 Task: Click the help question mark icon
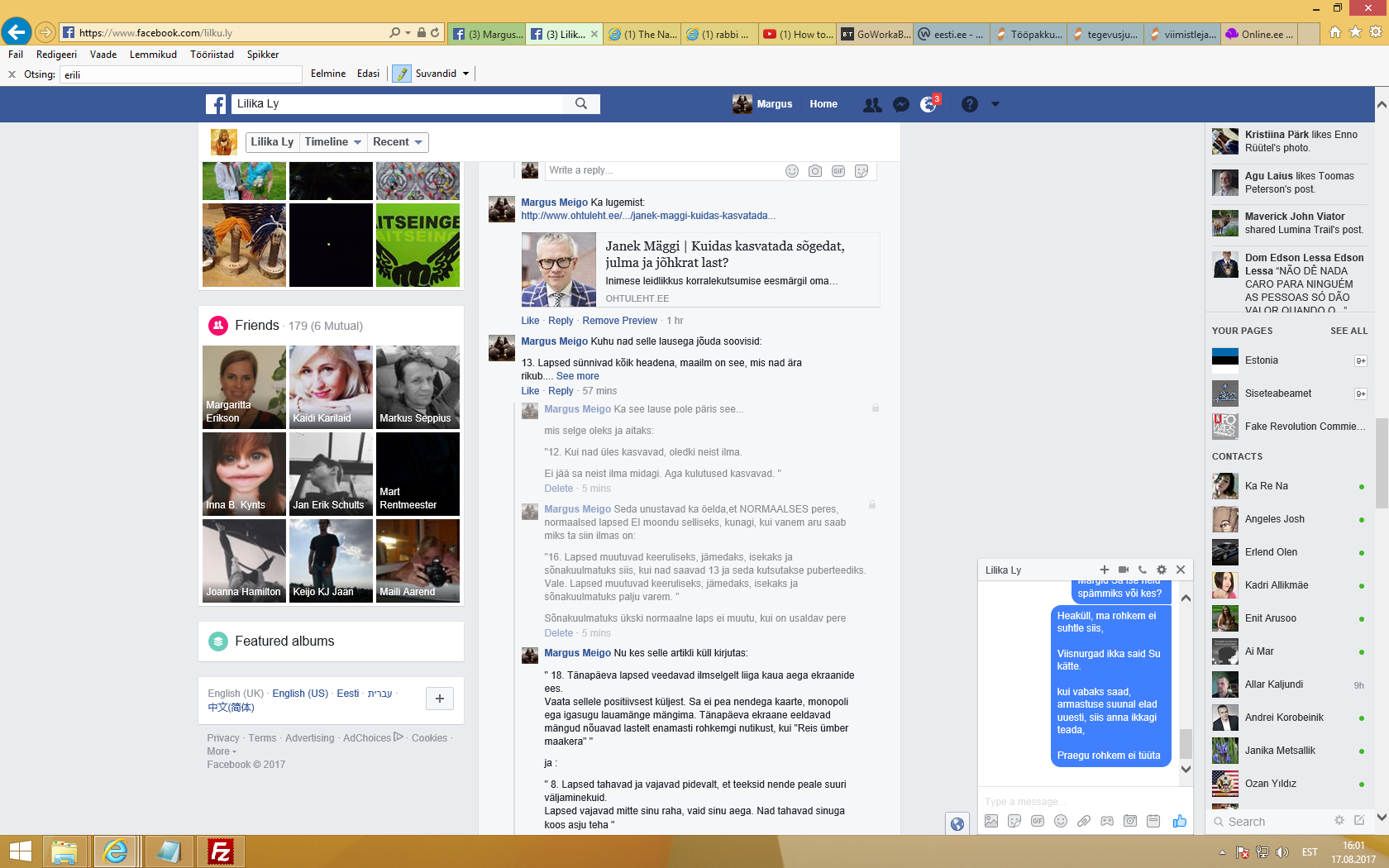[970, 105]
